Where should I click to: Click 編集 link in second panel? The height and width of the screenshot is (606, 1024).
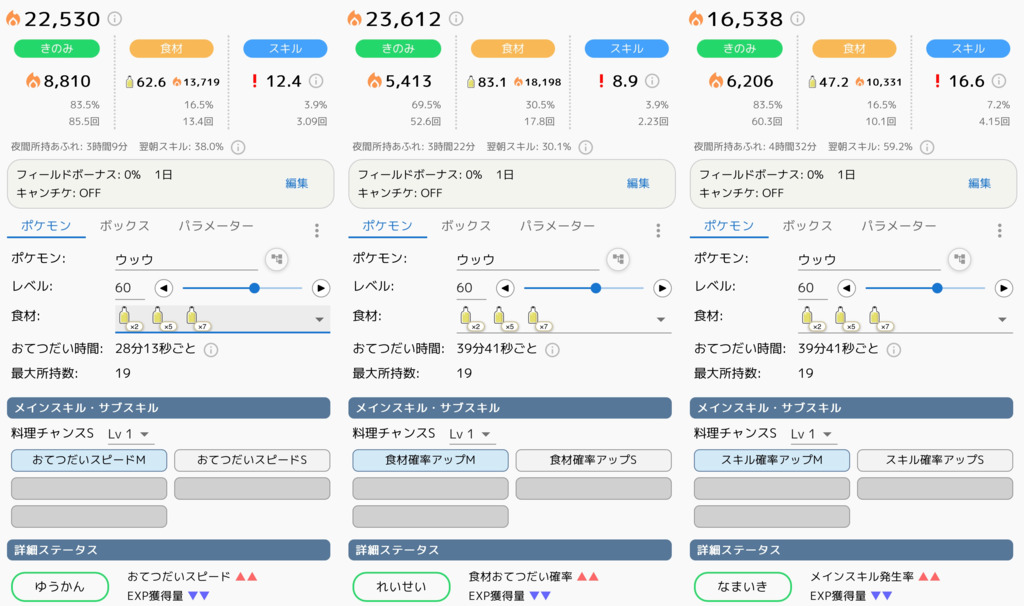638,183
